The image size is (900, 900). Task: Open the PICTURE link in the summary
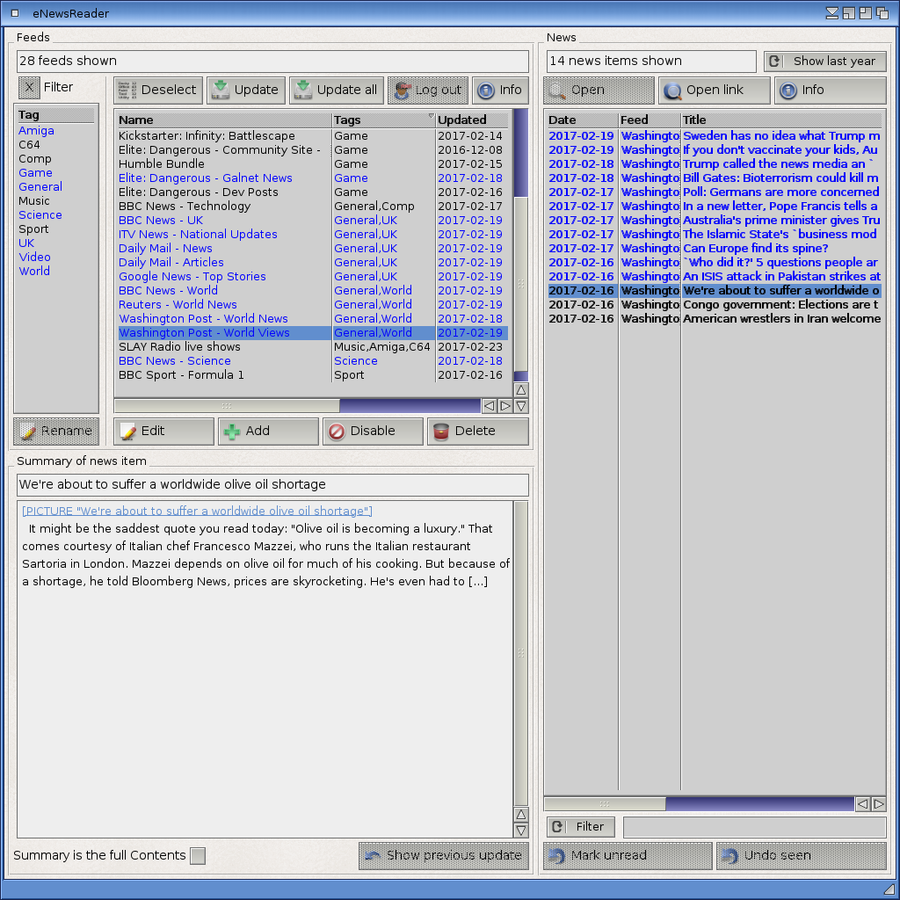coord(197,511)
